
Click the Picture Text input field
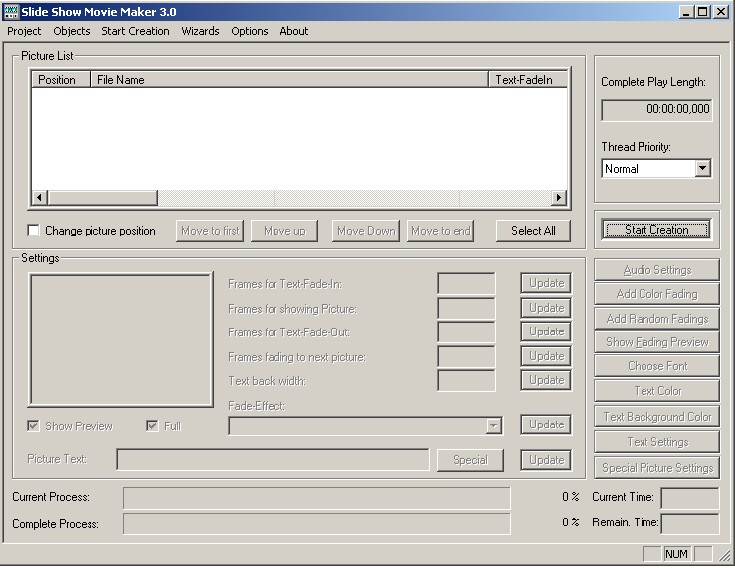tap(273, 460)
